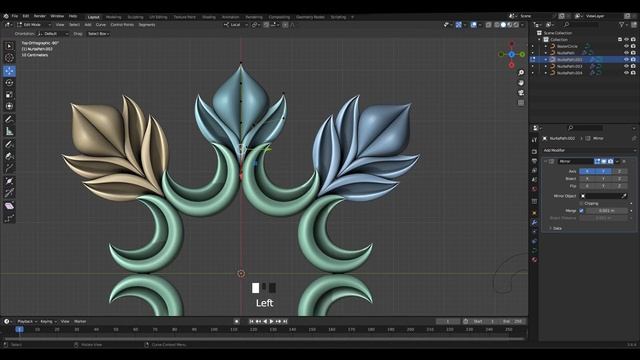Switch orthographic/perspective grid icon in viewport
This screenshot has height=360, width=640.
click(521, 103)
